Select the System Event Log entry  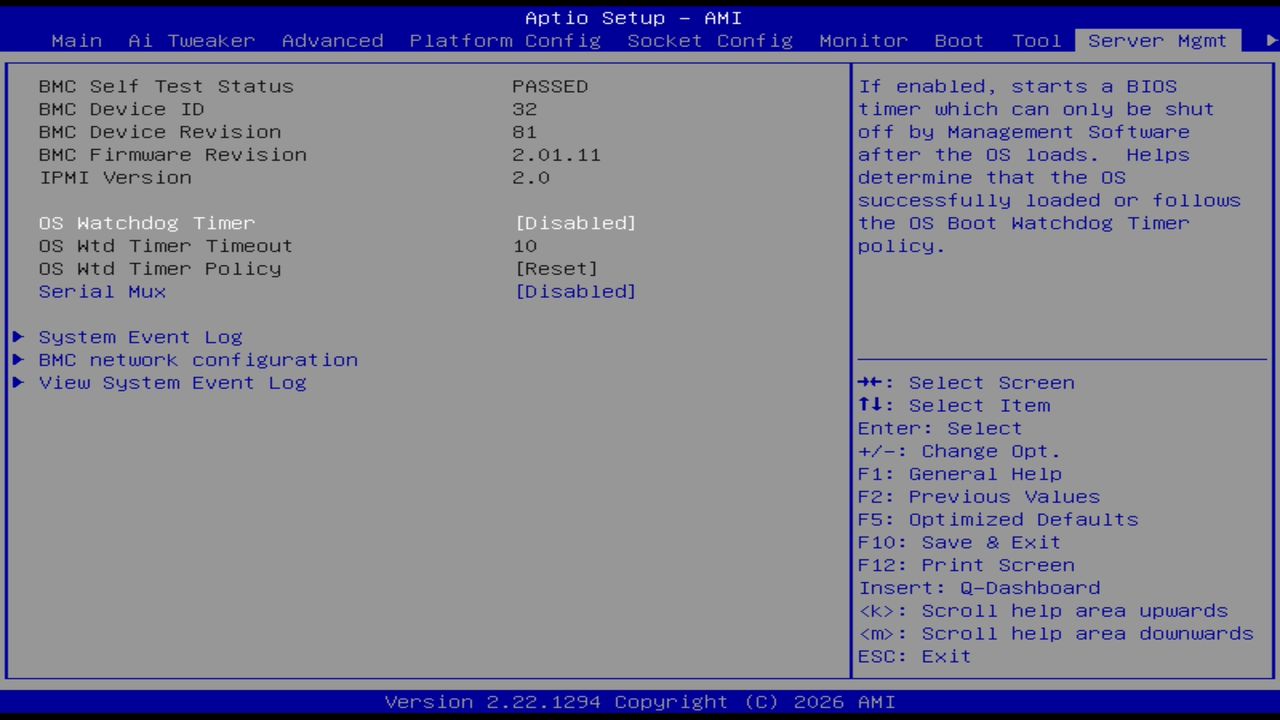click(x=140, y=337)
